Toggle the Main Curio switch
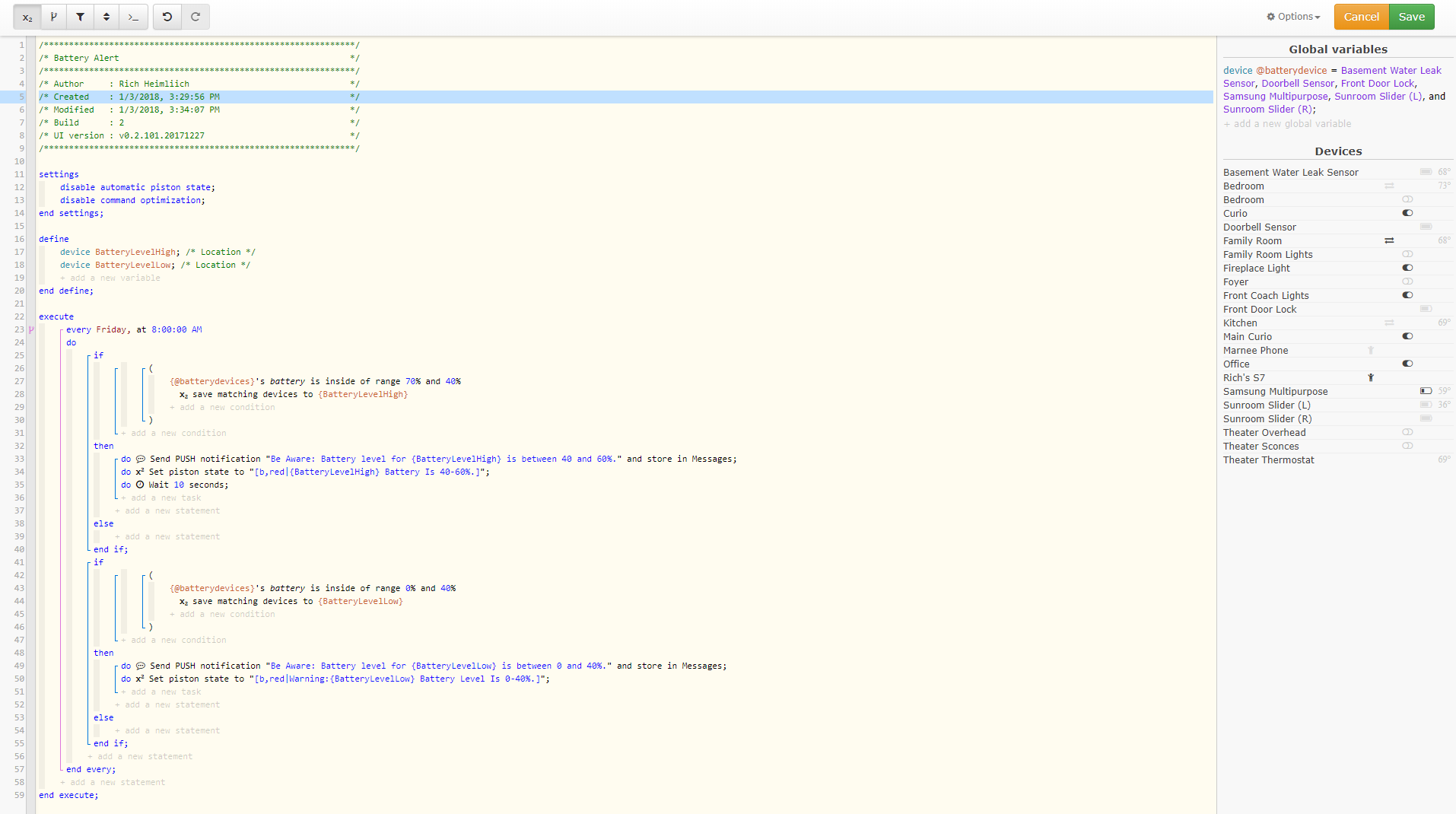Viewport: 1456px width, 814px height. click(x=1407, y=336)
